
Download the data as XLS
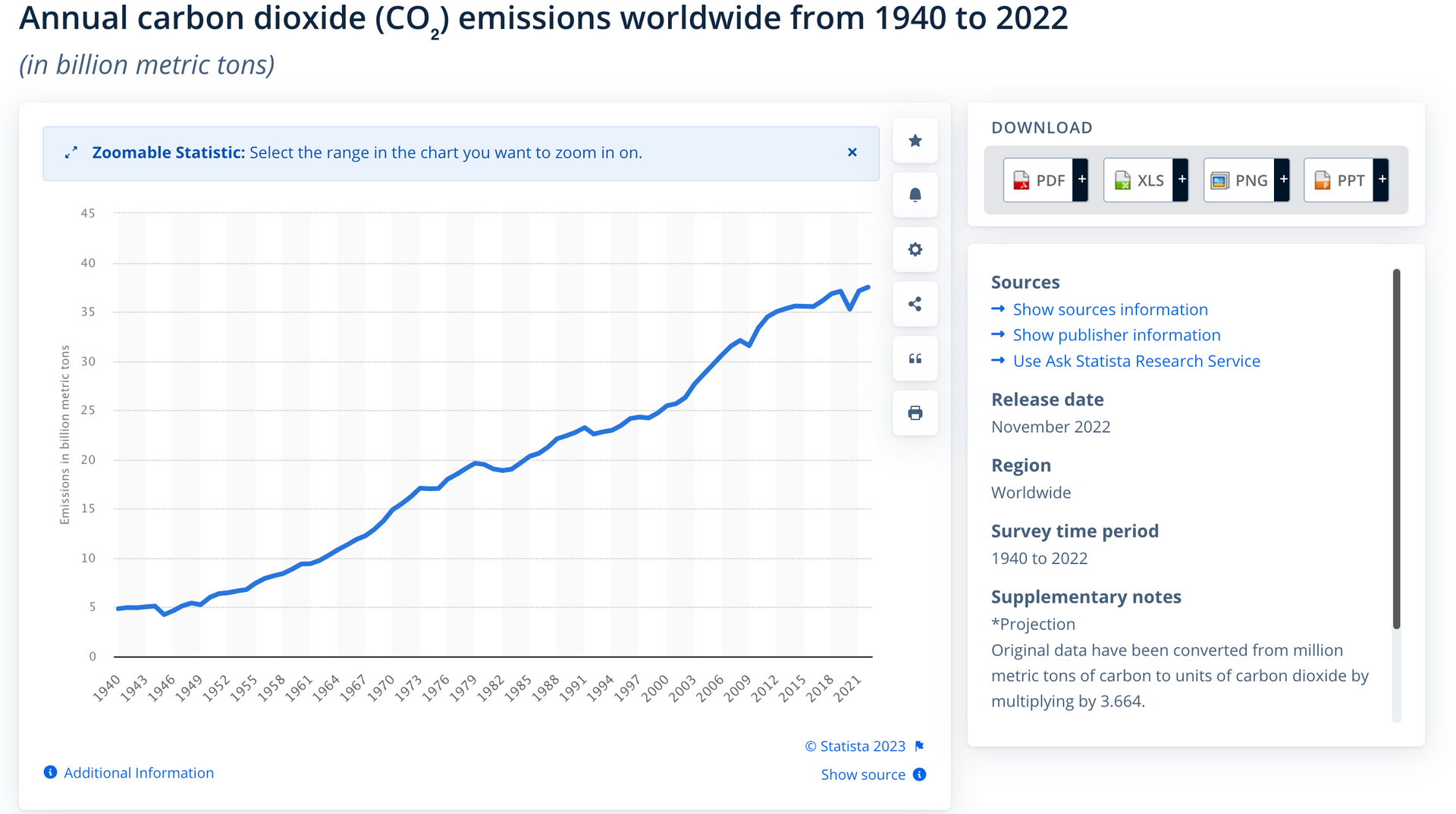click(x=1139, y=180)
